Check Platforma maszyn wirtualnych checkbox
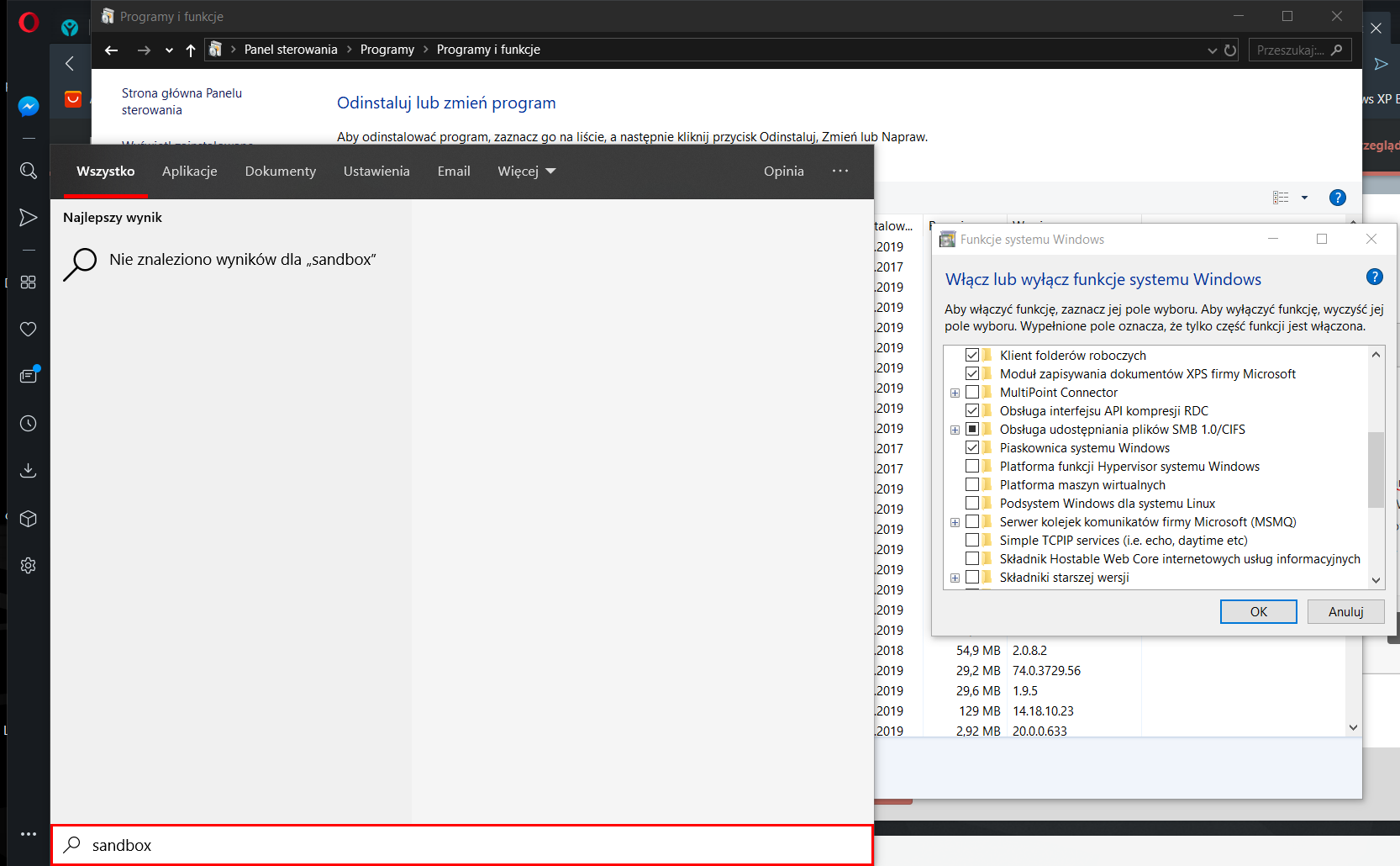 coord(972,484)
